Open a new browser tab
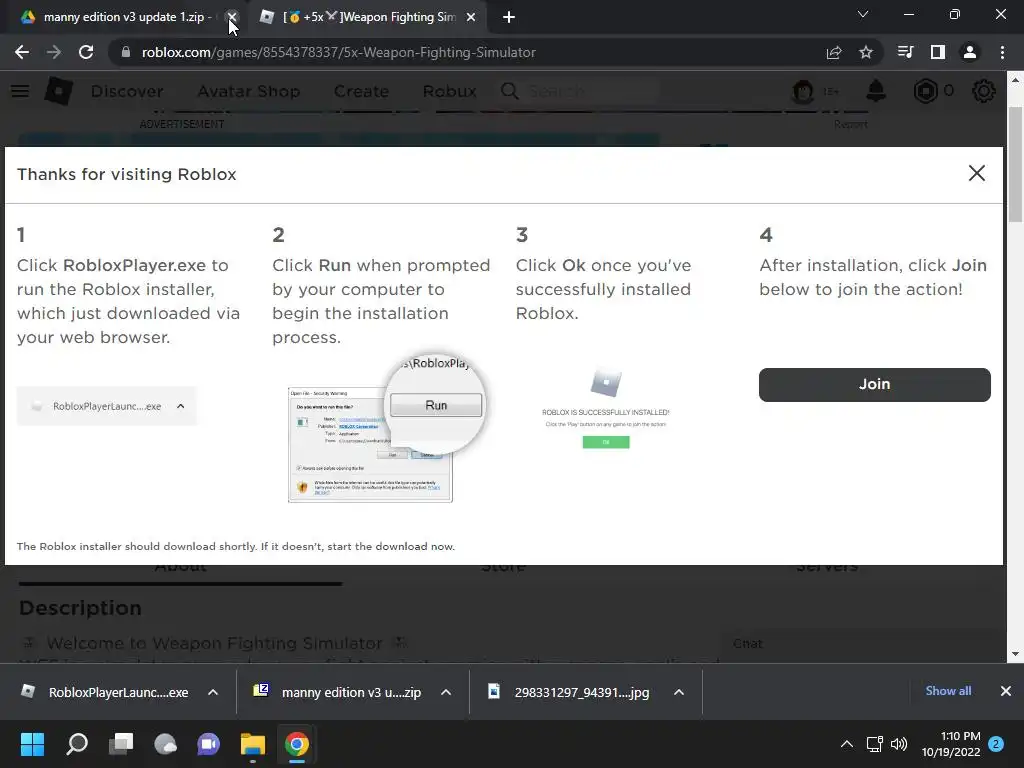Viewport: 1024px width, 768px height. click(509, 17)
